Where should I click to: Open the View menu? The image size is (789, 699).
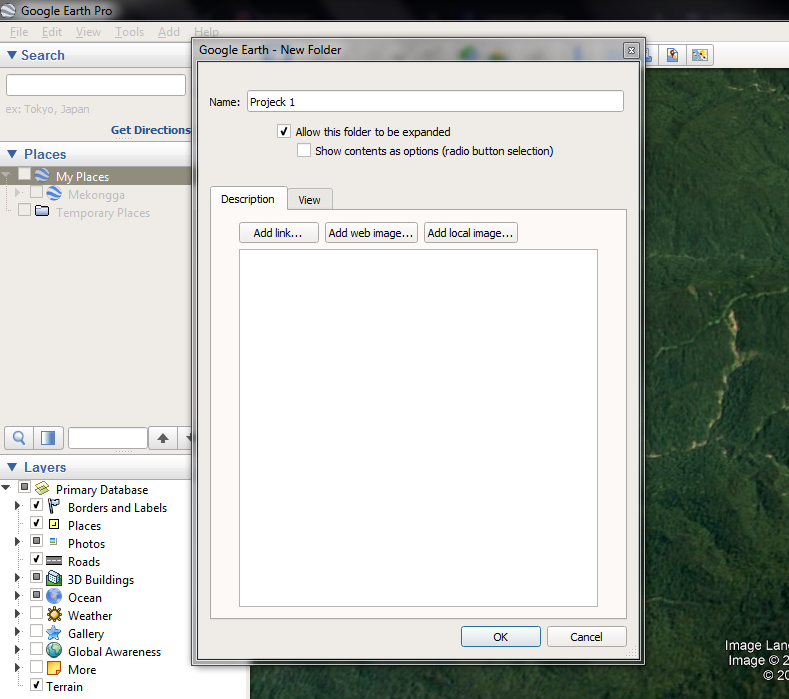pyautogui.click(x=88, y=32)
